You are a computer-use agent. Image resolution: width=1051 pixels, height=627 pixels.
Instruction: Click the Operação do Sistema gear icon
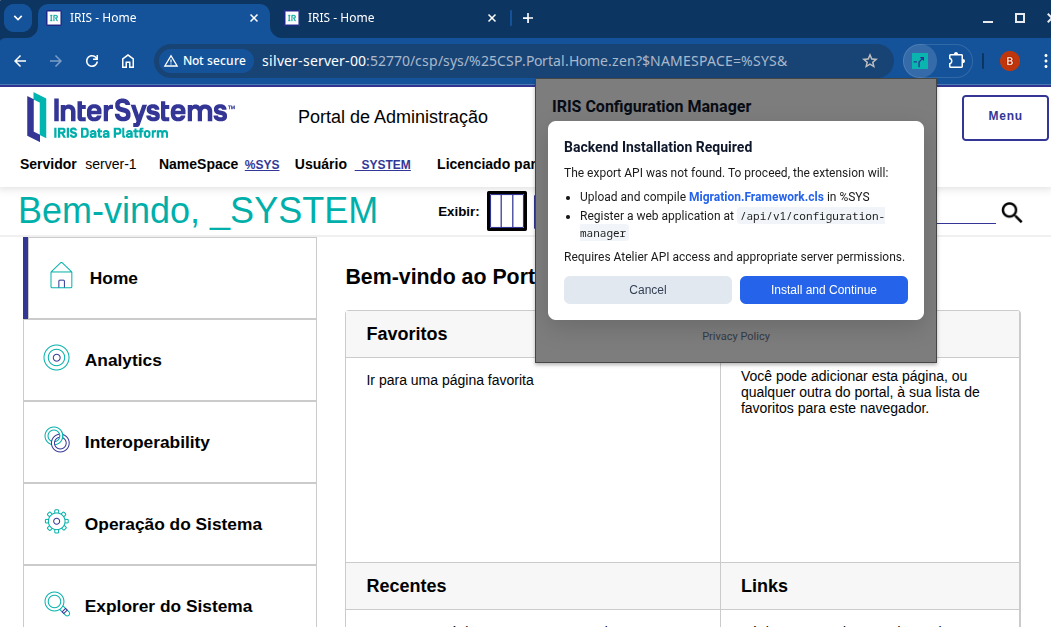[57, 521]
